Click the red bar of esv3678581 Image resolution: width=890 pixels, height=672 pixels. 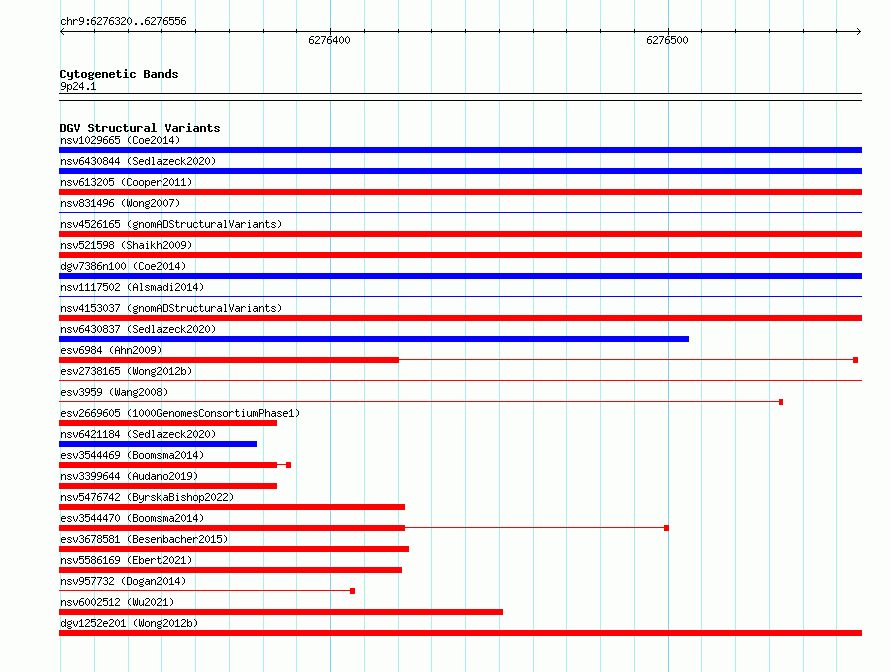click(234, 549)
